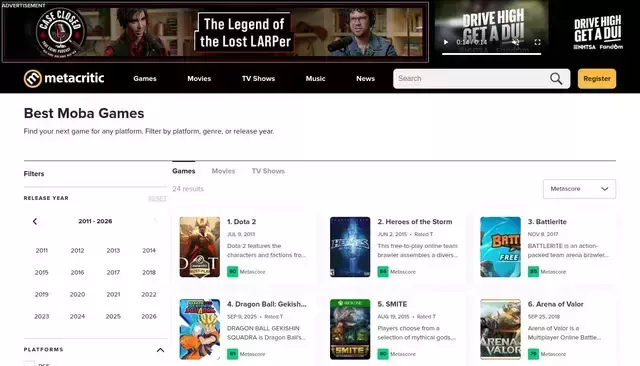Click Dota 2's green Metascore badge

click(233, 272)
